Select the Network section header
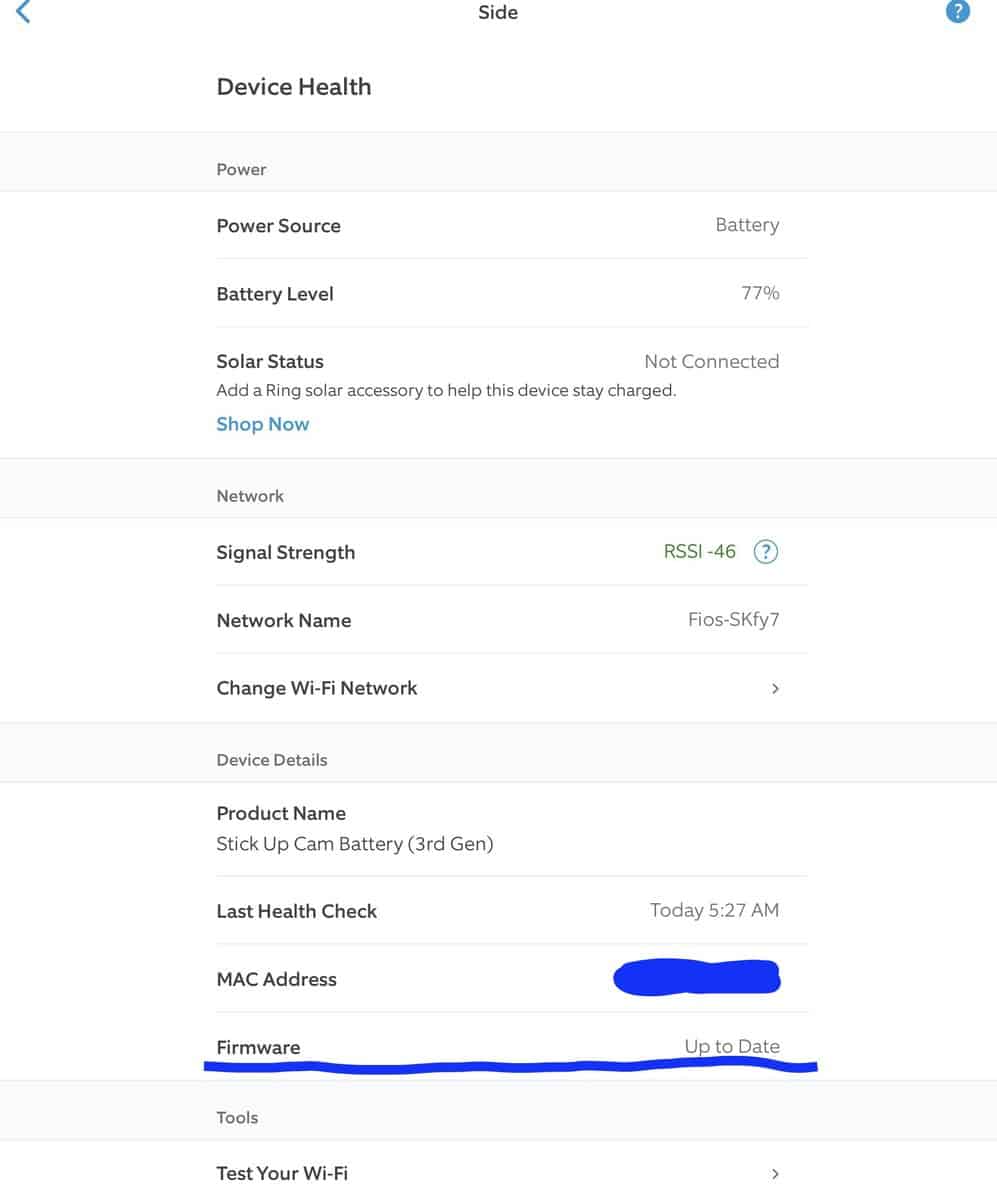Screen dimensions: 997x1200 (250, 496)
